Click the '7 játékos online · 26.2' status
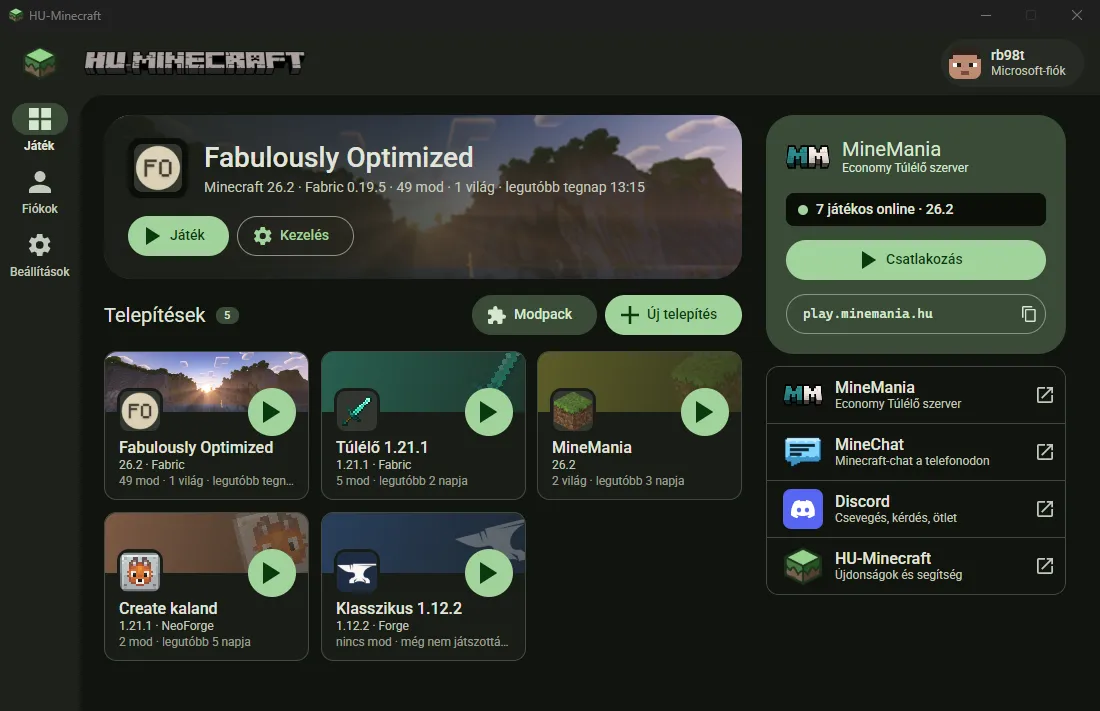Screen dimensions: 1100x711 (x=915, y=209)
